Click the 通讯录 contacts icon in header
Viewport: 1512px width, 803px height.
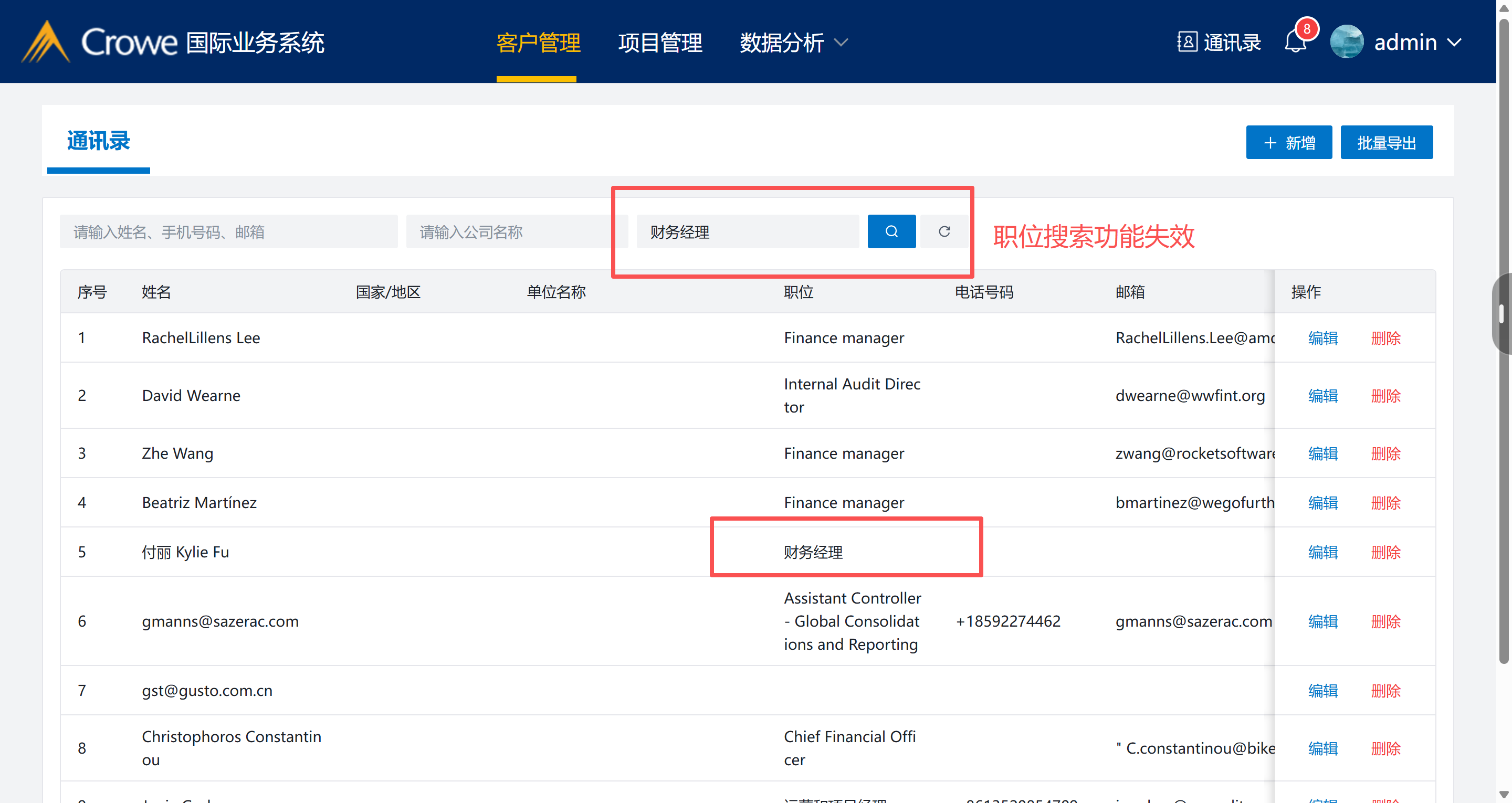pos(1187,41)
